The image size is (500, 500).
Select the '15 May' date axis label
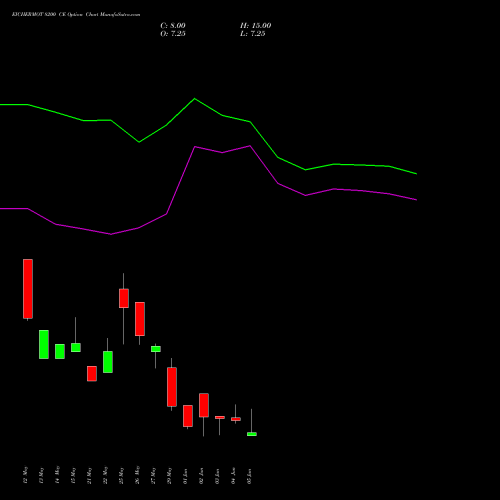[x=74, y=475]
